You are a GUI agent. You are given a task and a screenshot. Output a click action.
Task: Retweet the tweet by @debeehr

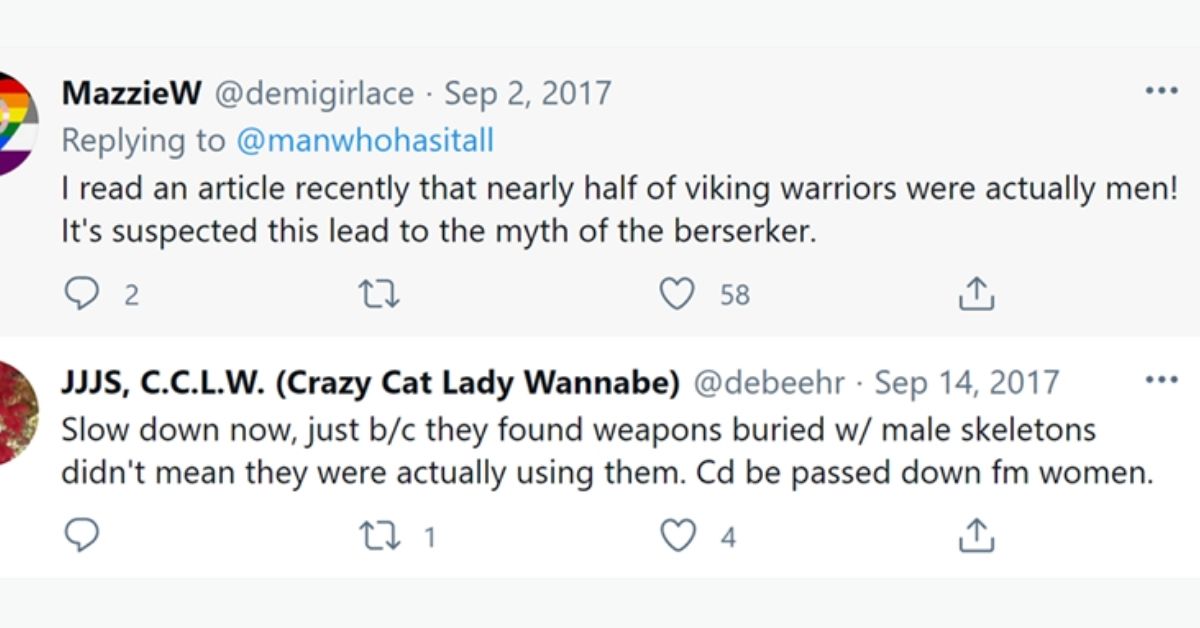379,537
